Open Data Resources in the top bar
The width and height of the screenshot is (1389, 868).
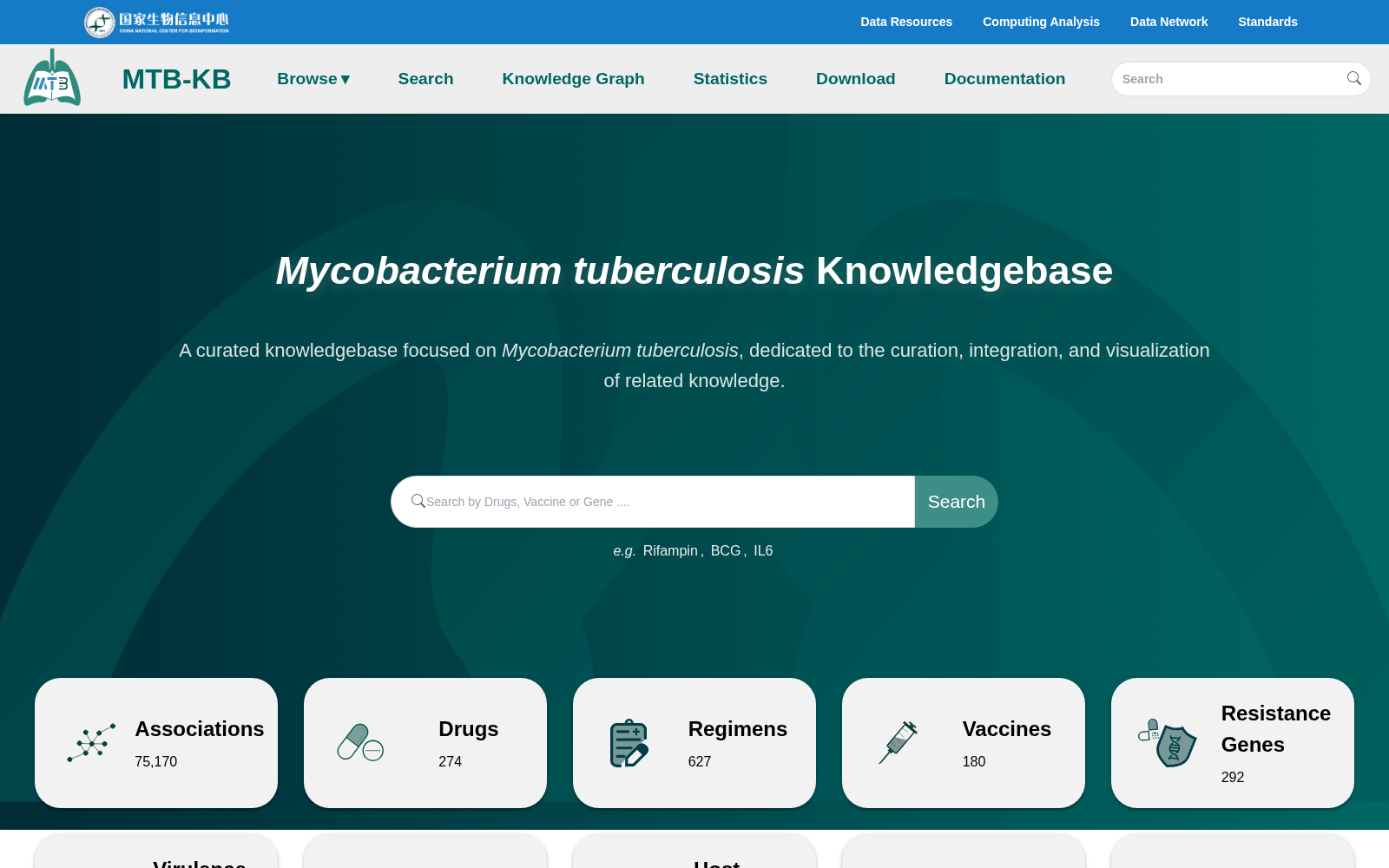coord(906,22)
